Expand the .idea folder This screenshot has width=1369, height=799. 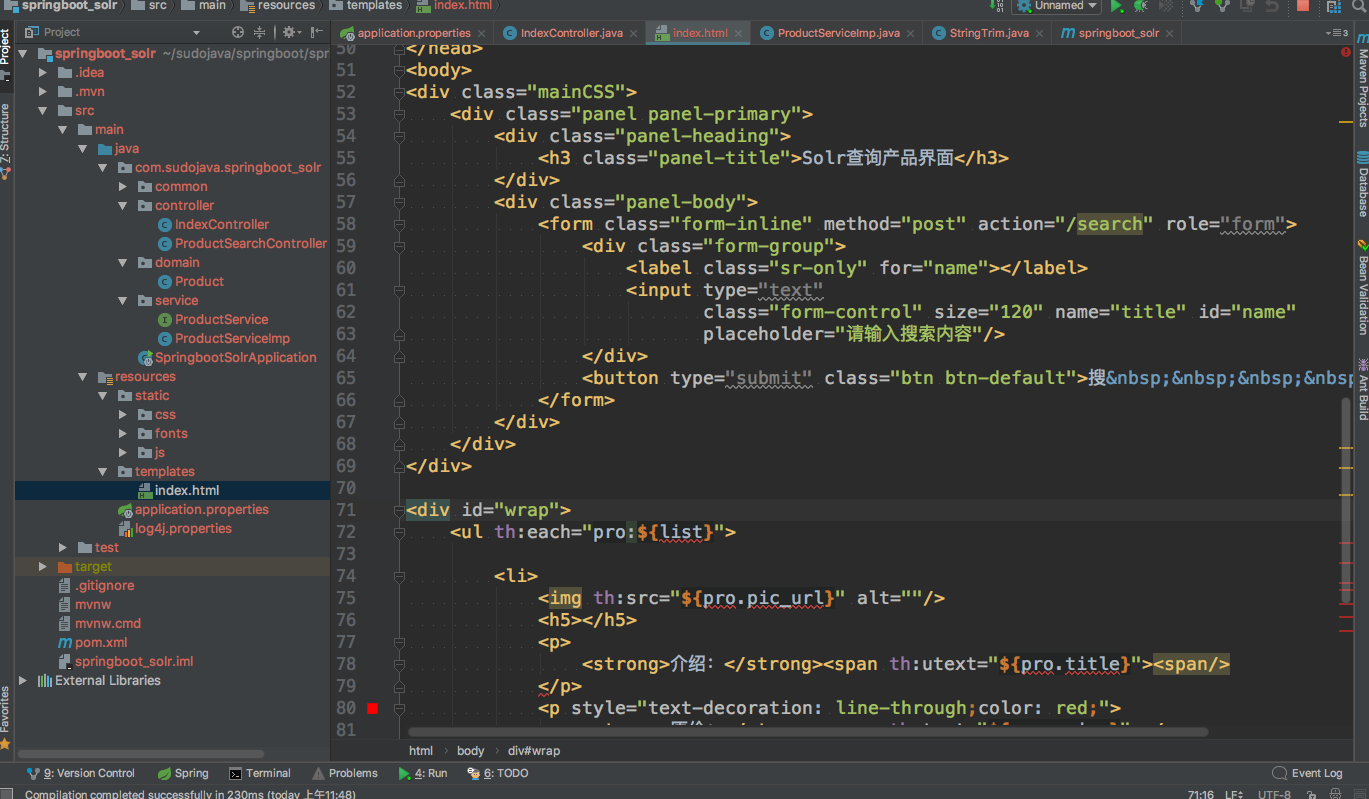coord(42,72)
